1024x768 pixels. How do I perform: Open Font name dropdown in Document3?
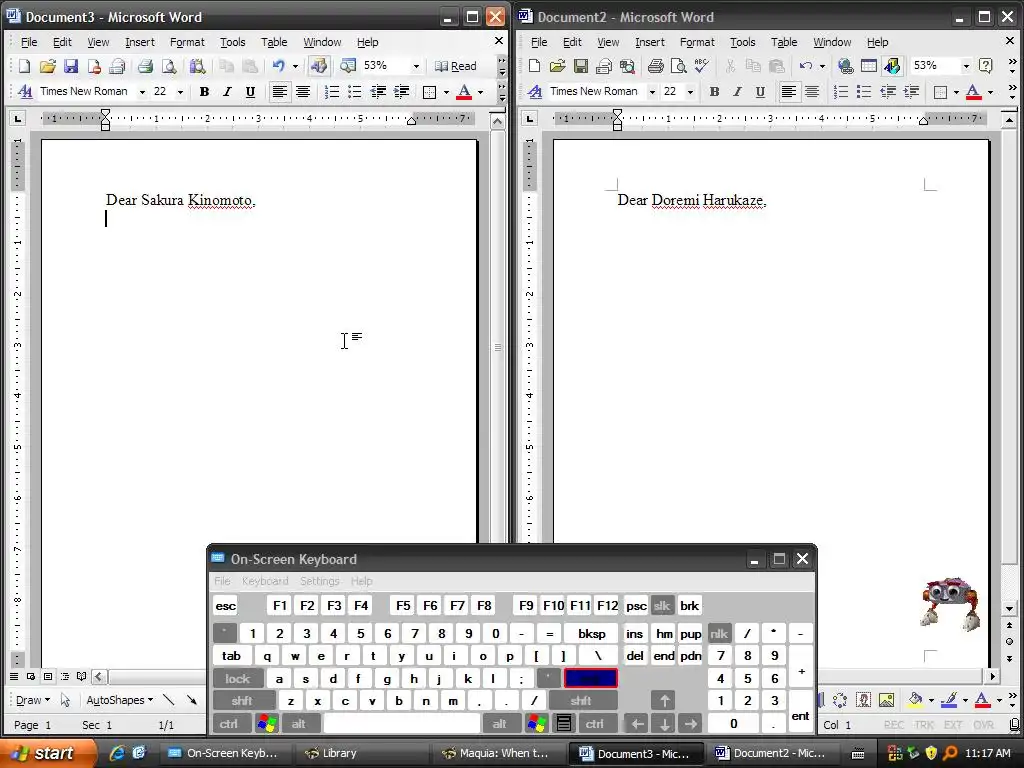[x=142, y=92]
